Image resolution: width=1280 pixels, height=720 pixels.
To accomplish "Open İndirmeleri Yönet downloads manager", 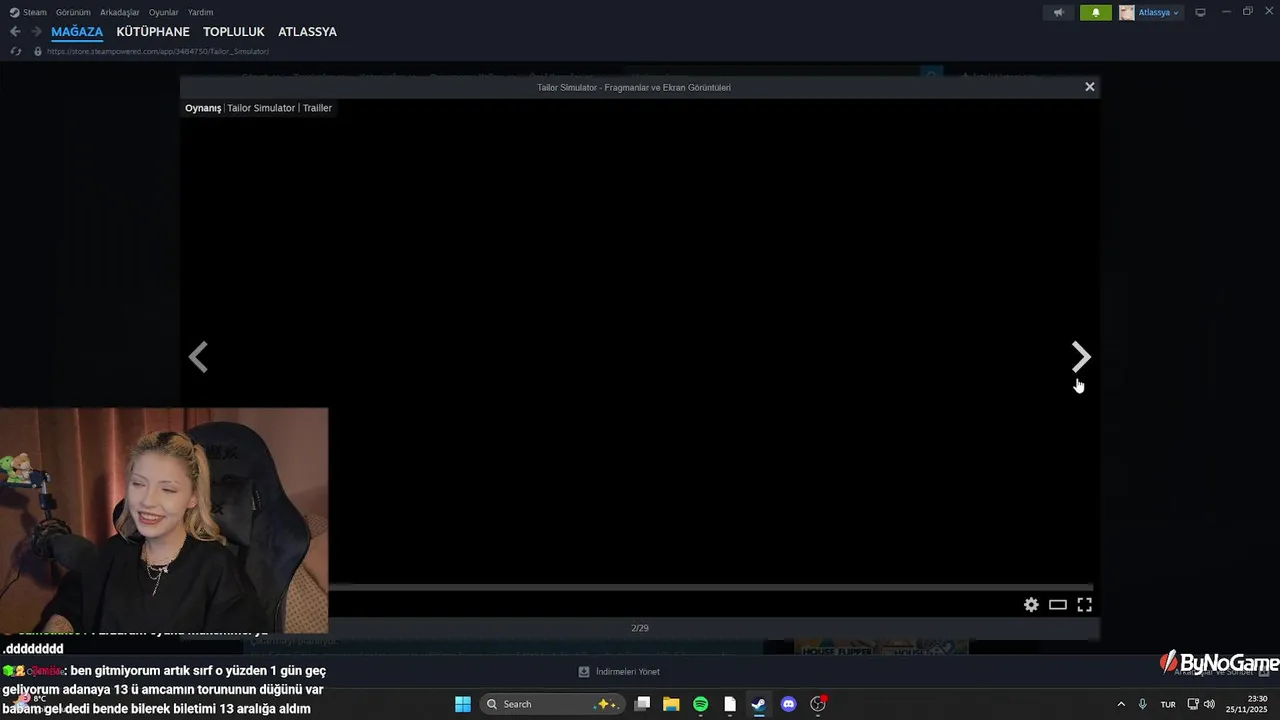I will pos(619,671).
